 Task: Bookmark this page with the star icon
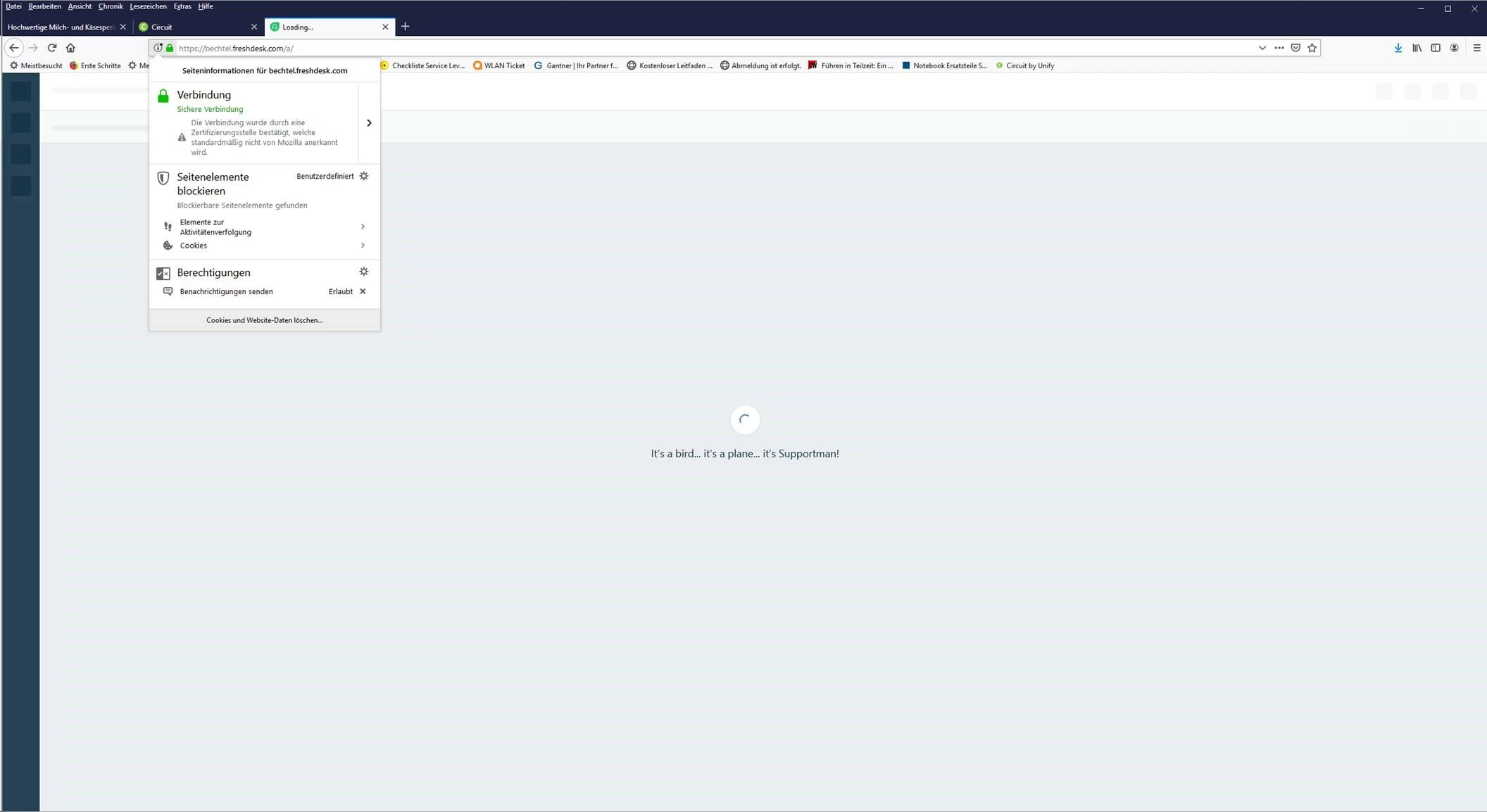click(1312, 48)
